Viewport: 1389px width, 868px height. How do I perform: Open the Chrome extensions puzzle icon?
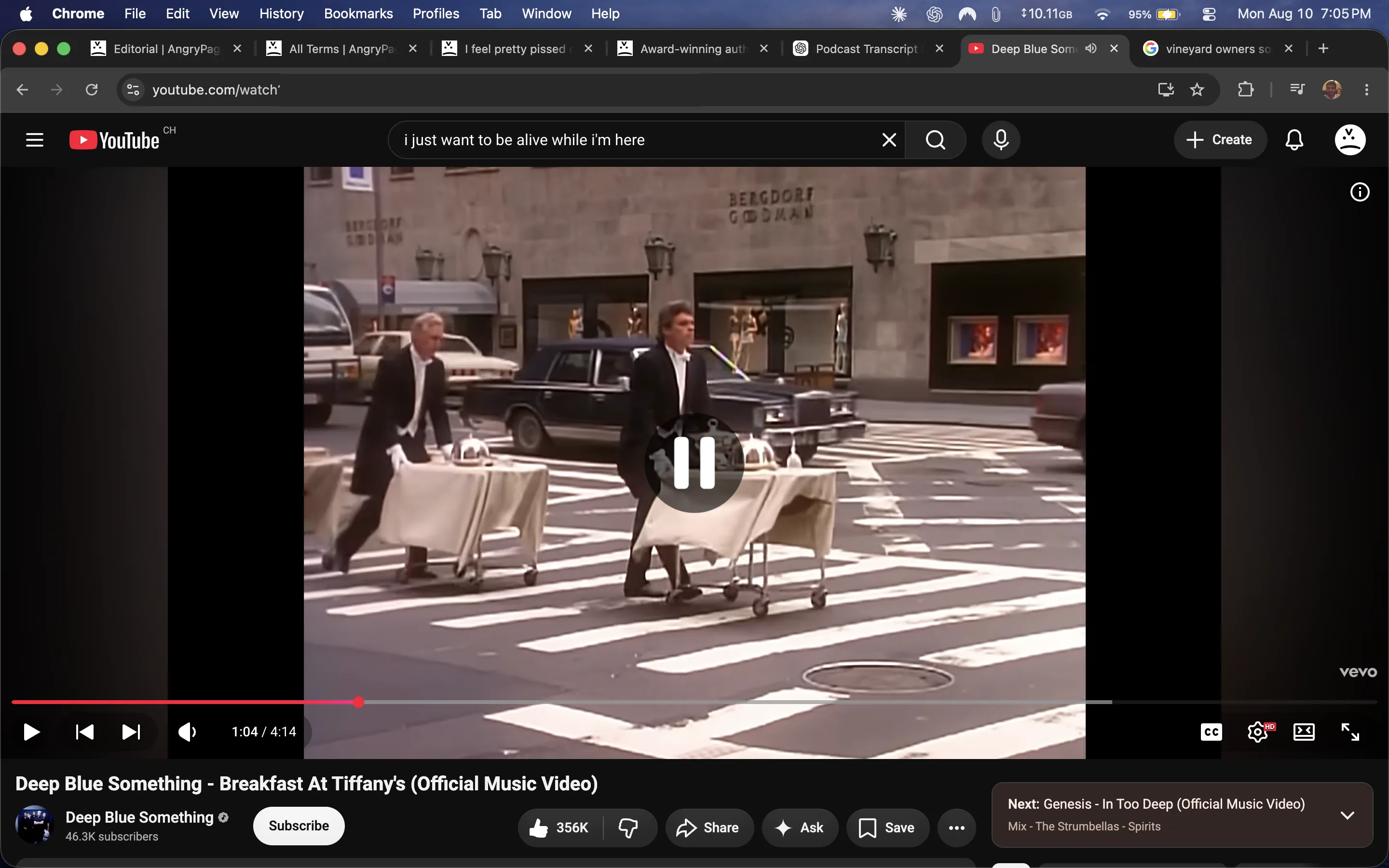(x=1245, y=90)
